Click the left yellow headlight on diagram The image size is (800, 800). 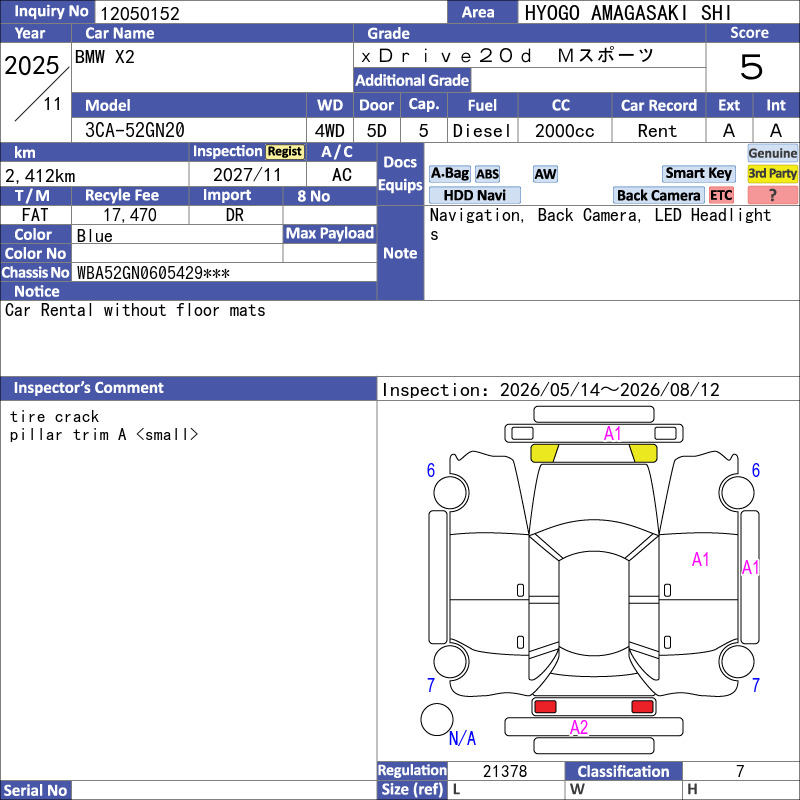[x=544, y=453]
